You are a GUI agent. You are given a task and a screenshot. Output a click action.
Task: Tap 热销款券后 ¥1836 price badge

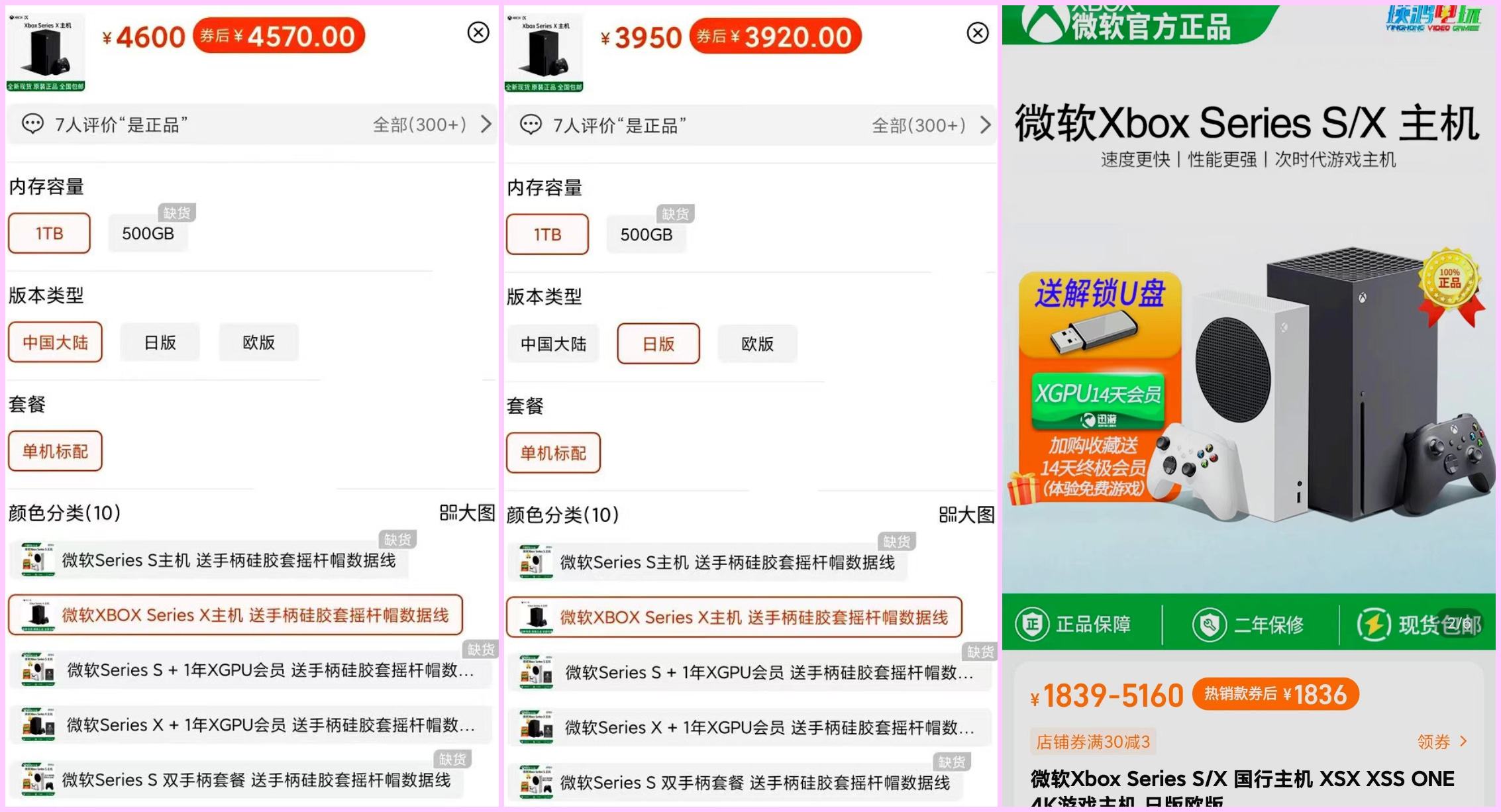coord(1276,694)
